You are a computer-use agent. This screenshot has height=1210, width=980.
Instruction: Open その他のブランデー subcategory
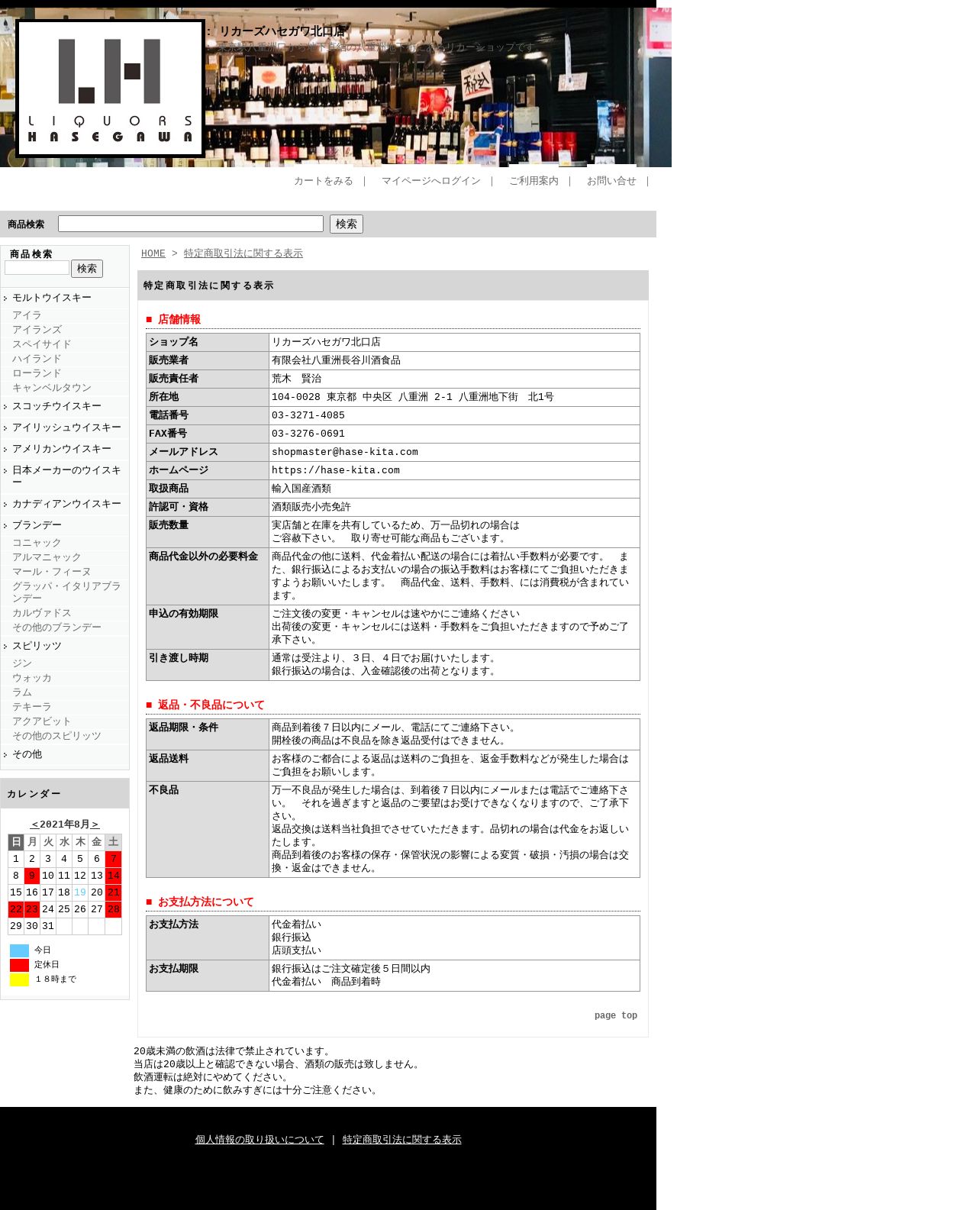56,628
